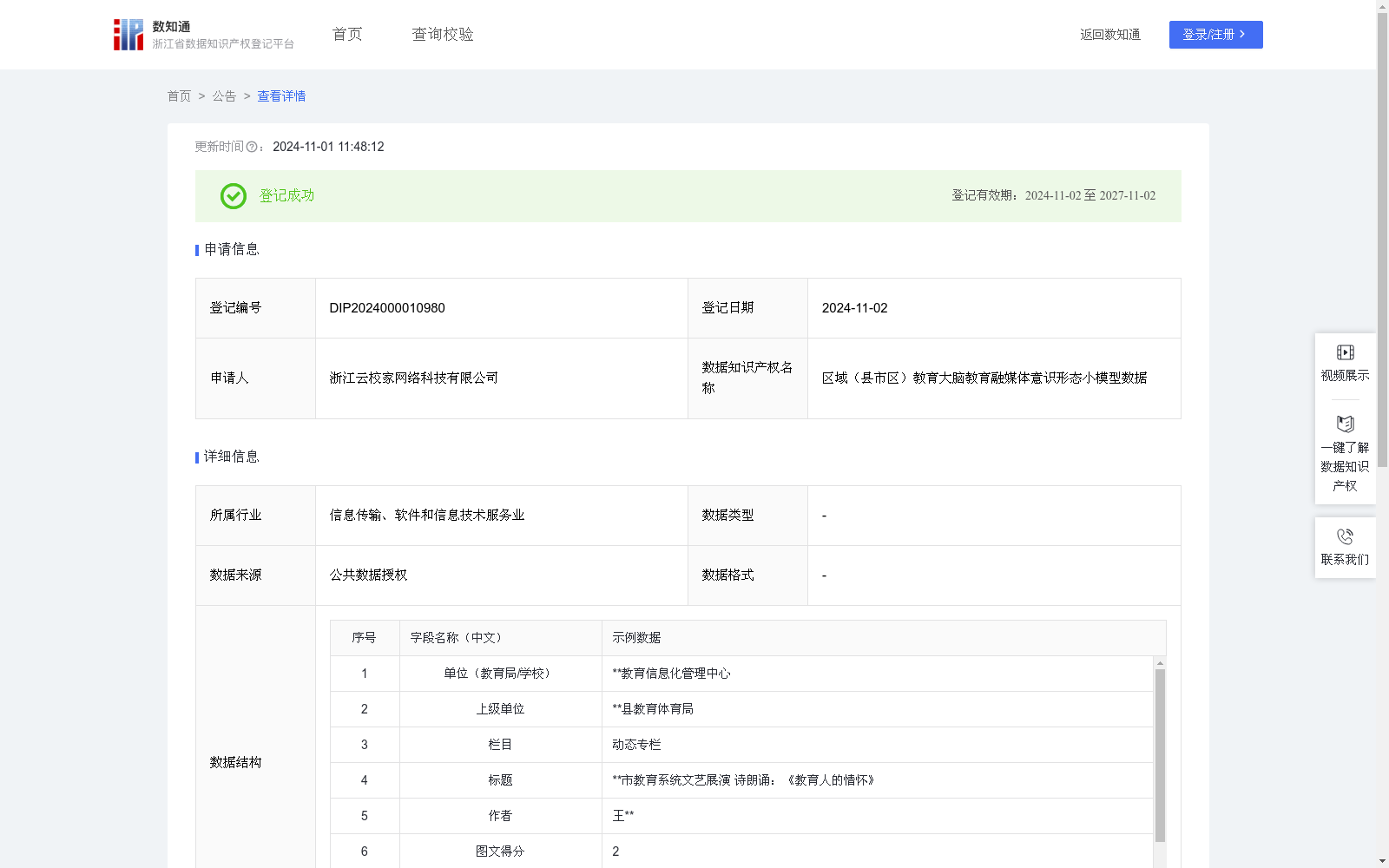Screen dimensions: 1389x868
Task: Click sample data **县教育体育局
Action: coord(653,709)
